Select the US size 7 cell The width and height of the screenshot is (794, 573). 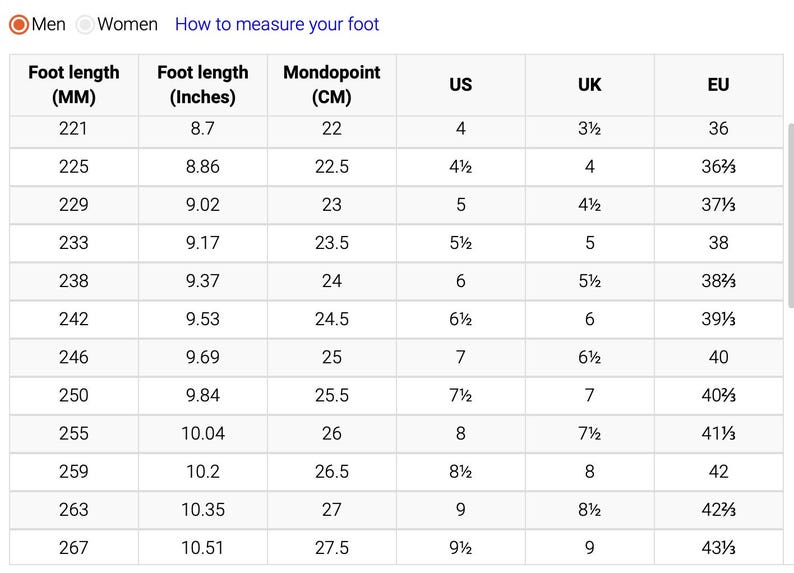click(460, 357)
